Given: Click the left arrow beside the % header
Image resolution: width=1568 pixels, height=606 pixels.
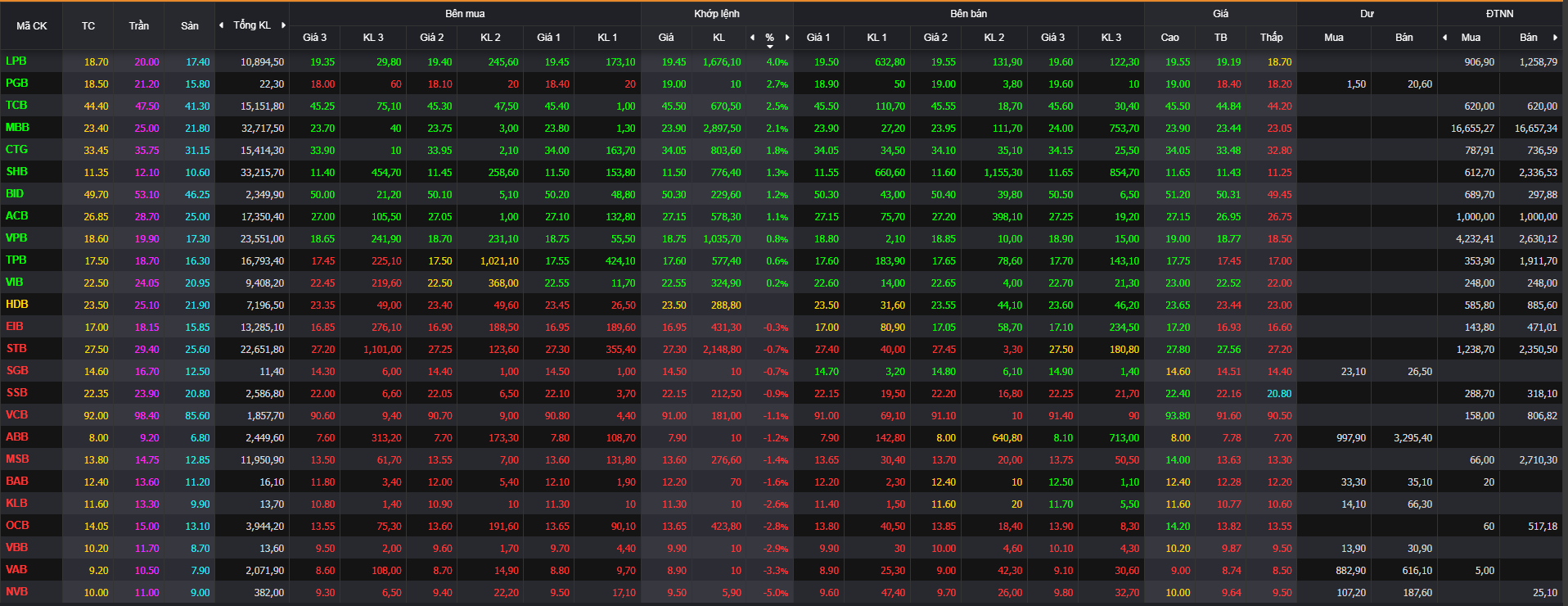Looking at the screenshot, I should point(752,38).
